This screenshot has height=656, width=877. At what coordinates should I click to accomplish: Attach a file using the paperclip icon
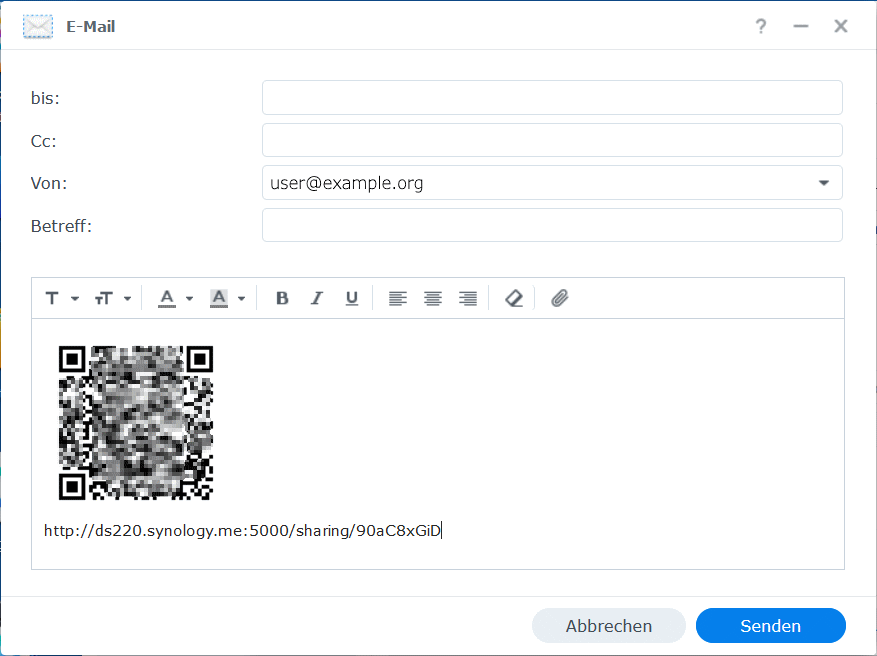pyautogui.click(x=559, y=297)
